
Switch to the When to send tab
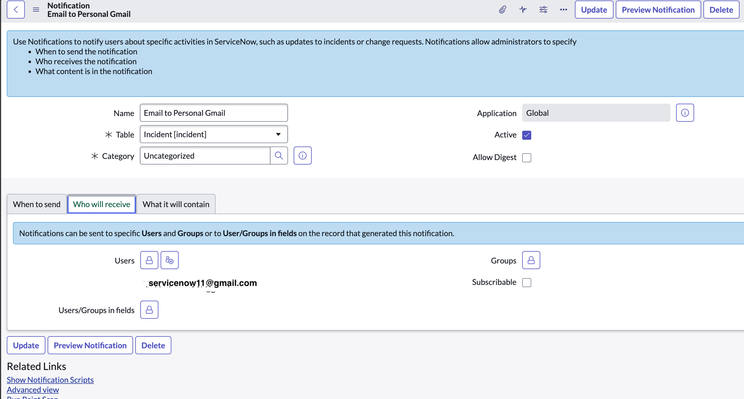[37, 204]
